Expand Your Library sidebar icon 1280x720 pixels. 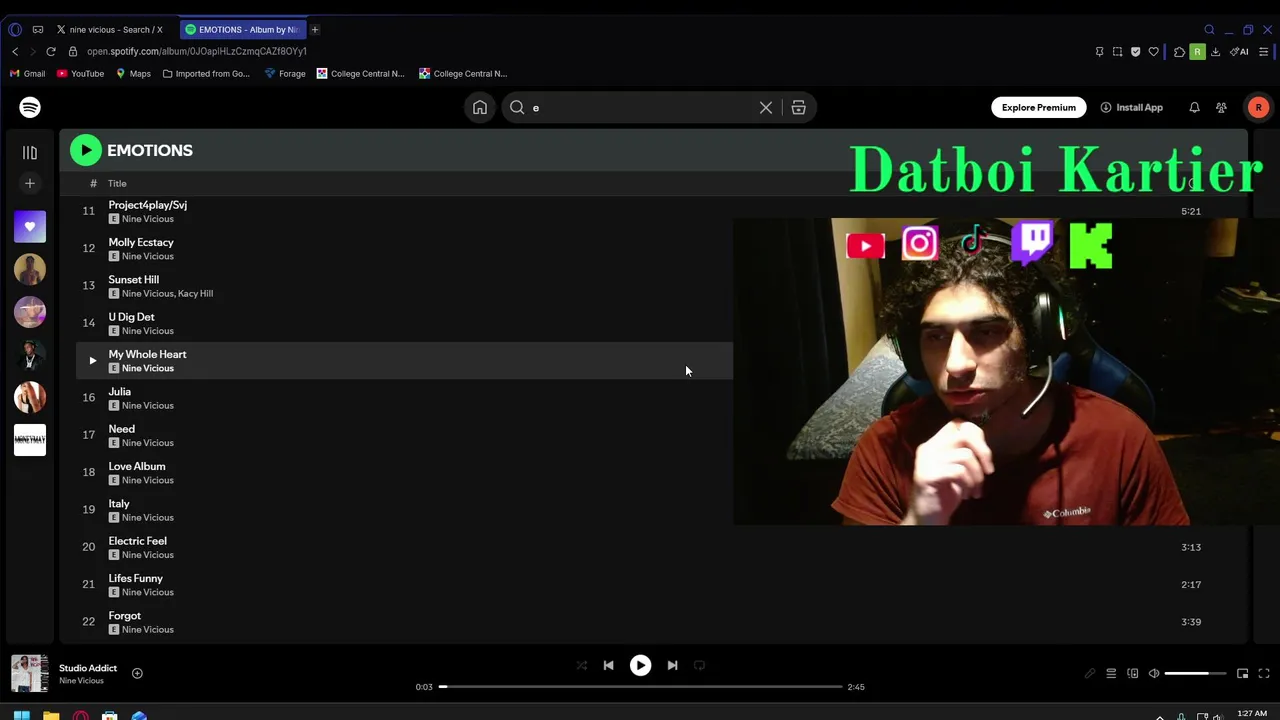pos(30,153)
